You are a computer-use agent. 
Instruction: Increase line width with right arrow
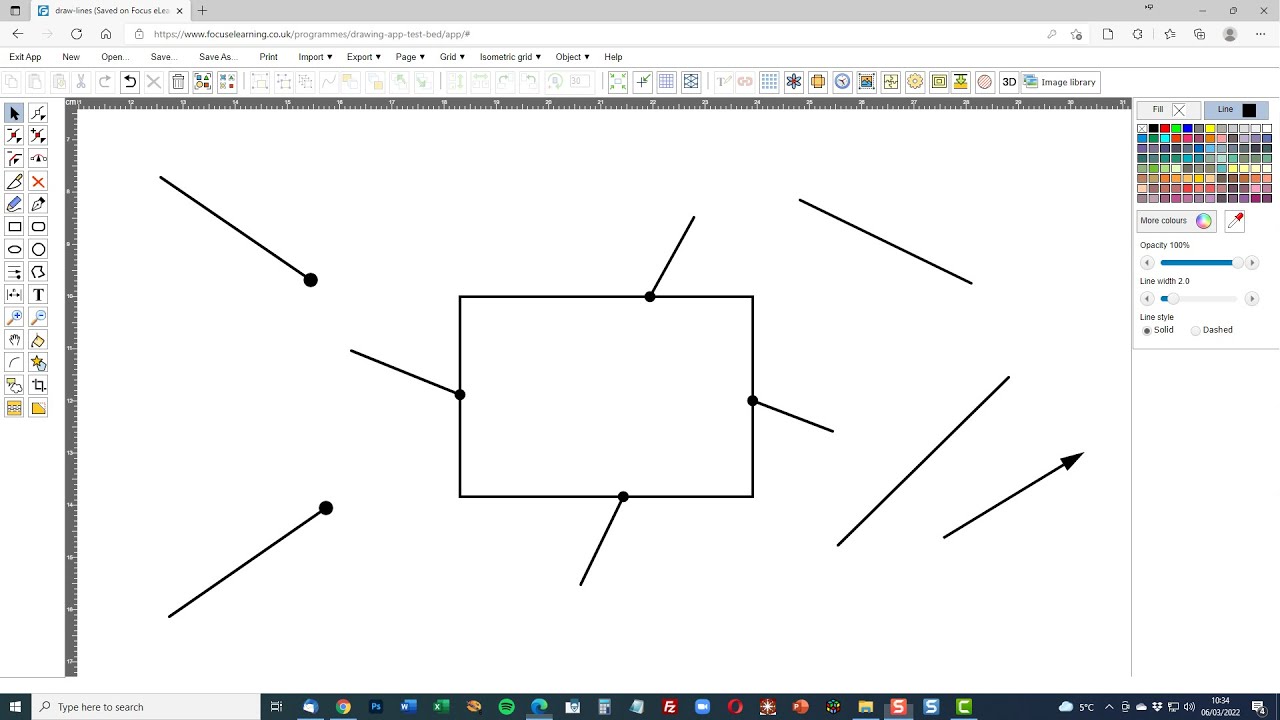point(1251,299)
